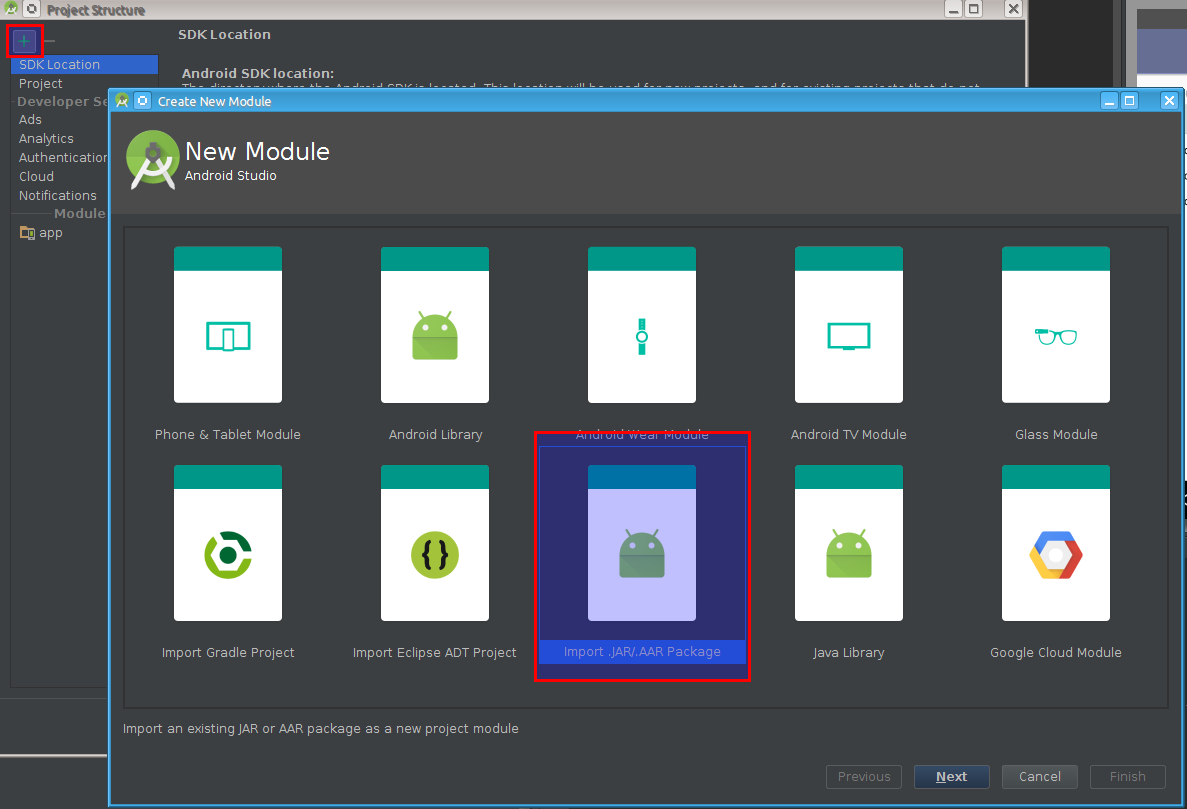Maximize the Create New Module dialog
Viewport: 1187px width, 809px height.
pos(1129,101)
